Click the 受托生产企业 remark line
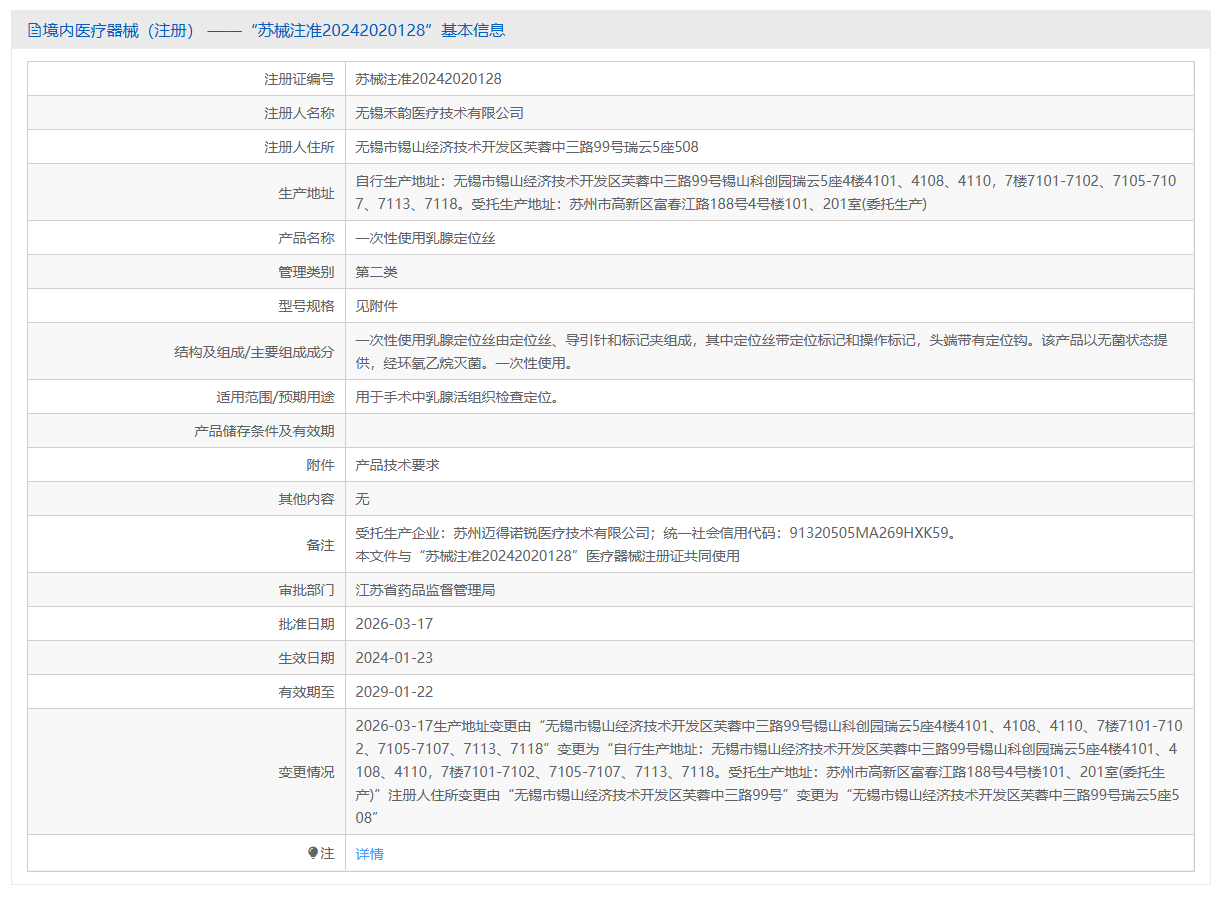The image size is (1215, 899). click(658, 533)
